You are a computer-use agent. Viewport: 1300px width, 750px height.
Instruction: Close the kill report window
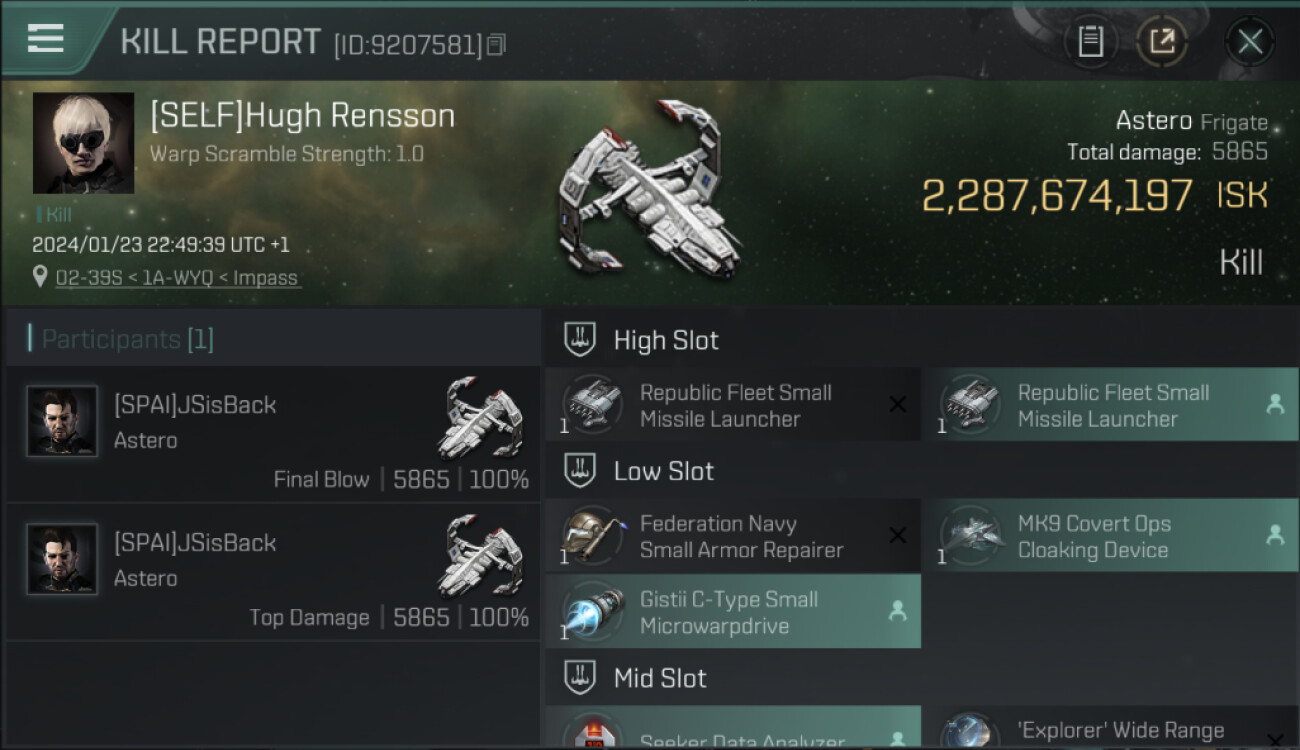(x=1249, y=42)
